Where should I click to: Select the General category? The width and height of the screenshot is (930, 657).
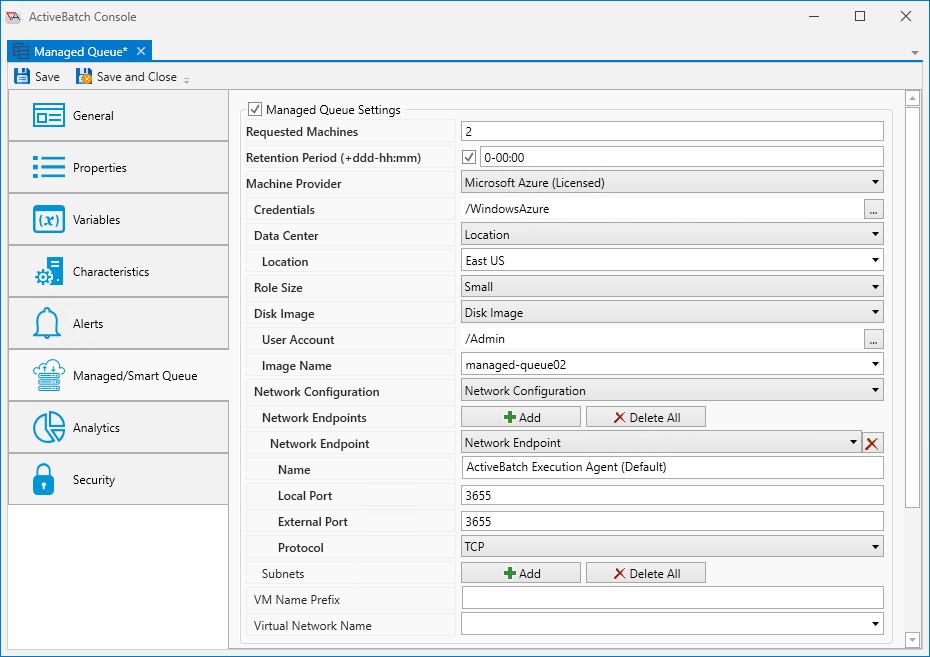(119, 116)
